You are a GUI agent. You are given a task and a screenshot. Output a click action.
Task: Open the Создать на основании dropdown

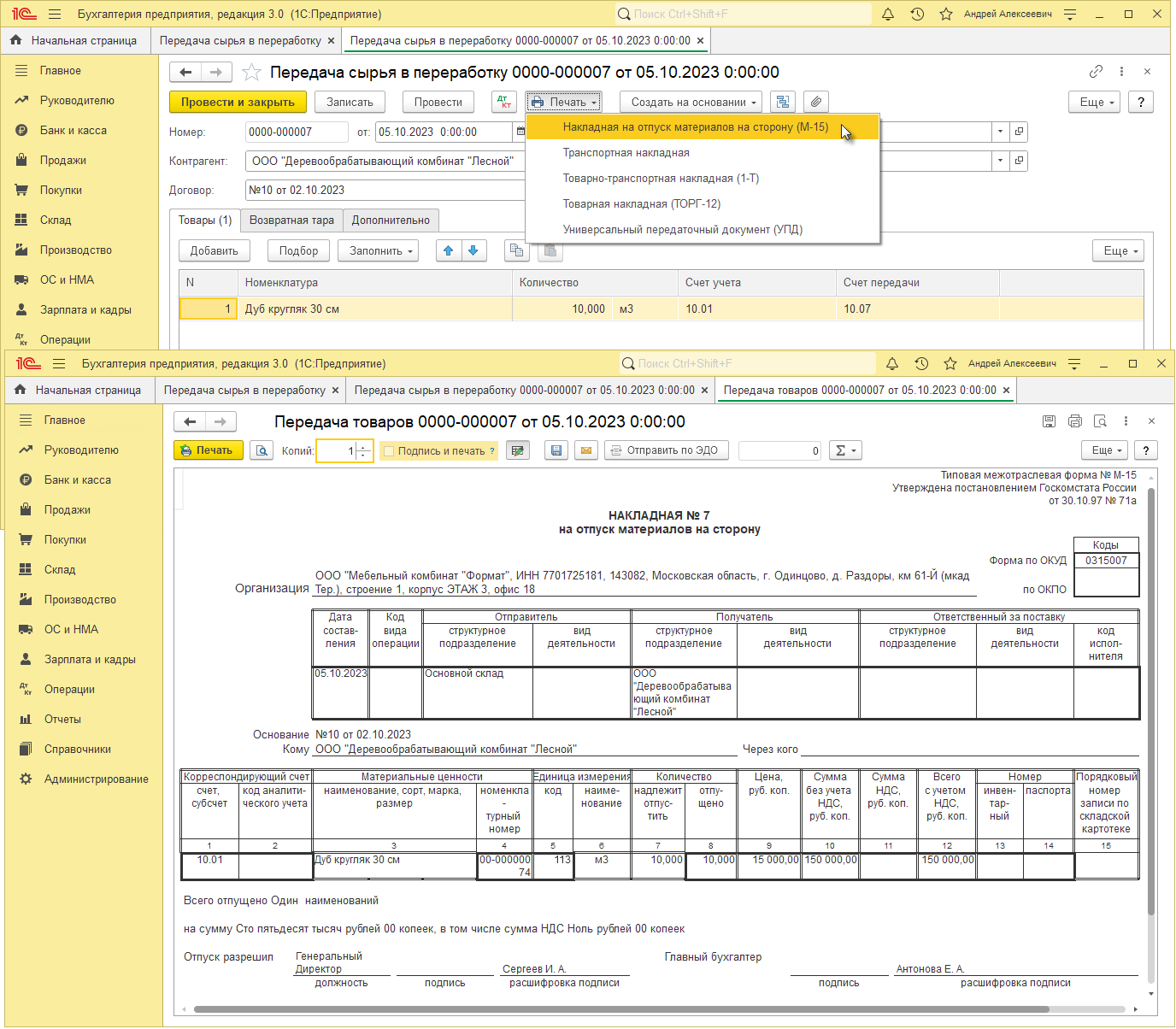693,103
